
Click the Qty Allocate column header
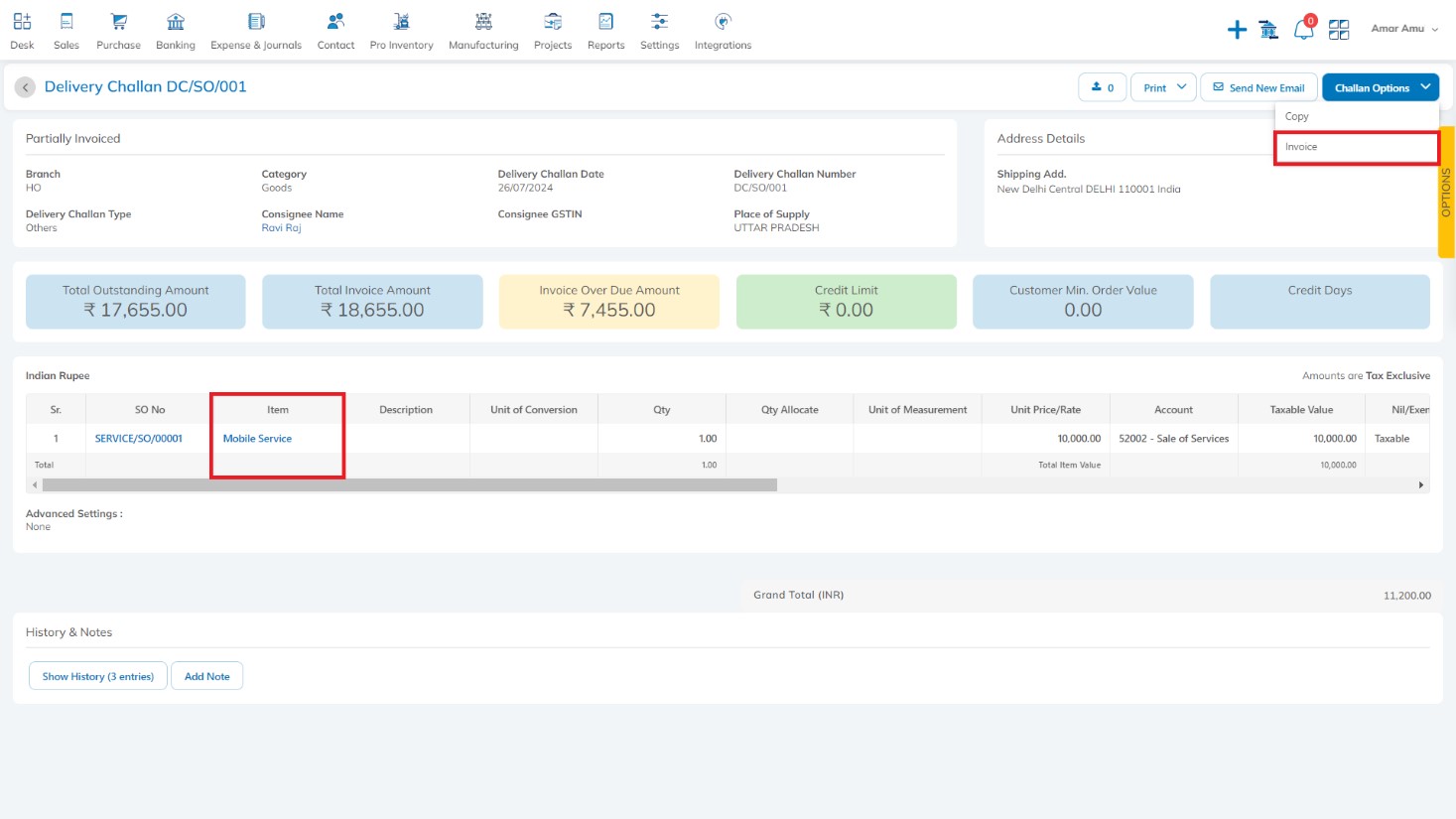790,410
